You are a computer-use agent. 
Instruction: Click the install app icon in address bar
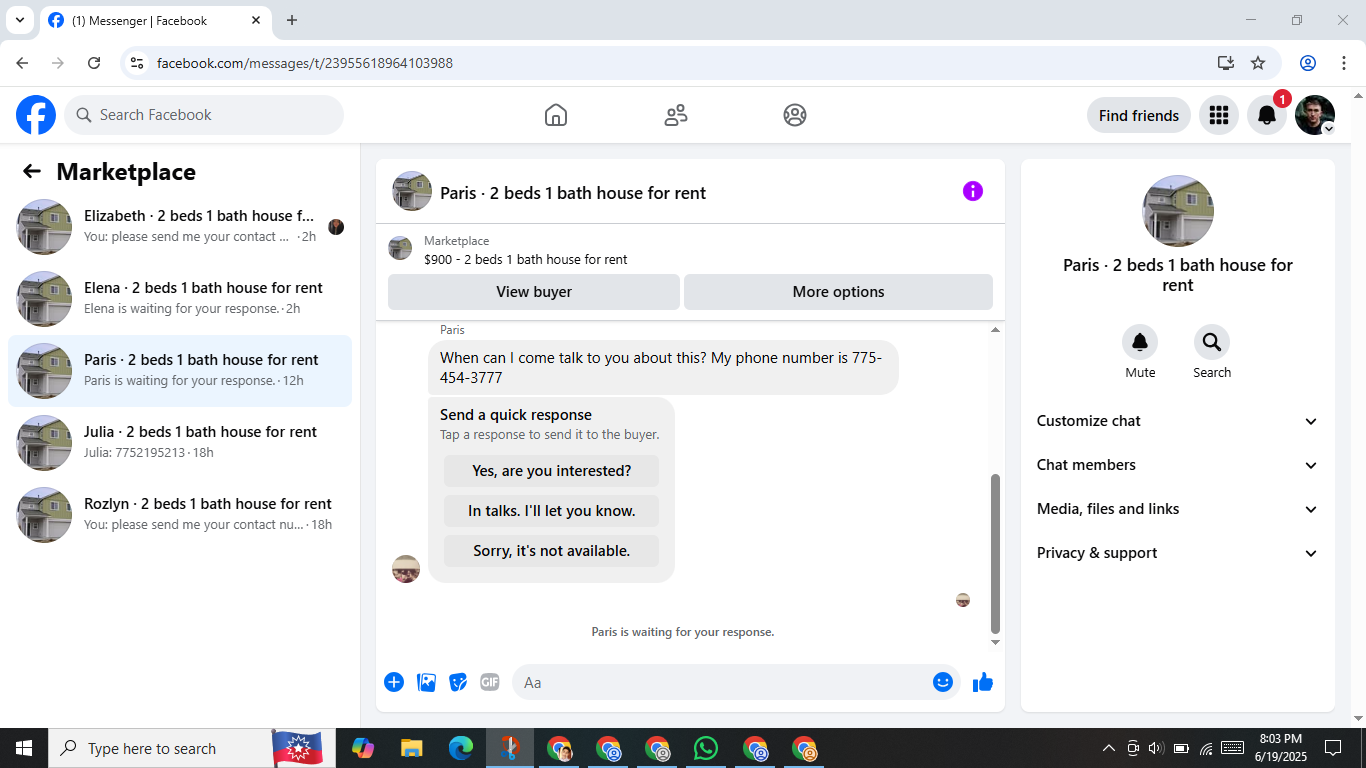pyautogui.click(x=1226, y=63)
